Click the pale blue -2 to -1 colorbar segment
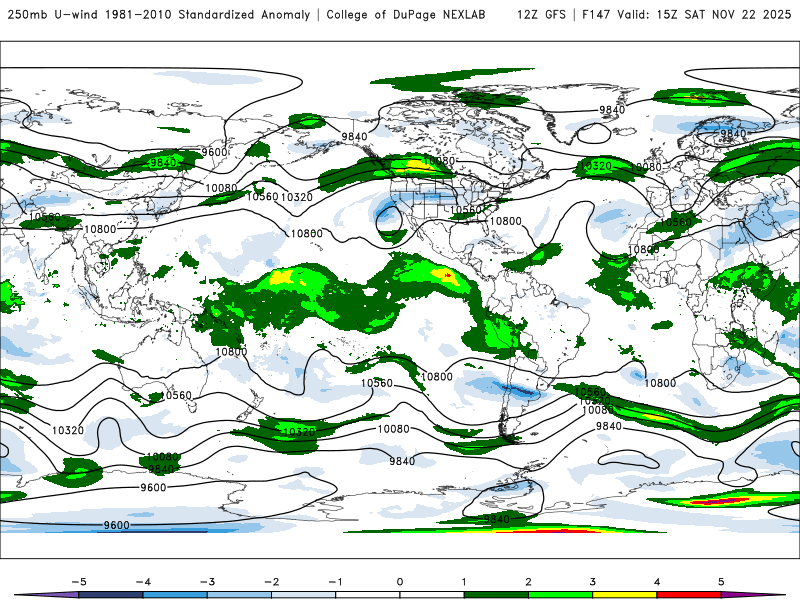The width and height of the screenshot is (800, 600). 304,595
